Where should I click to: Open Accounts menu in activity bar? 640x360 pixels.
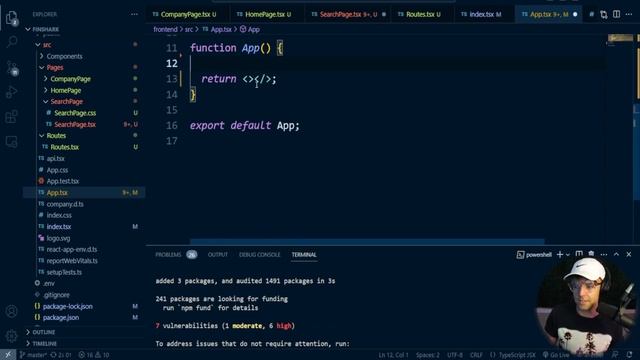coord(11,311)
